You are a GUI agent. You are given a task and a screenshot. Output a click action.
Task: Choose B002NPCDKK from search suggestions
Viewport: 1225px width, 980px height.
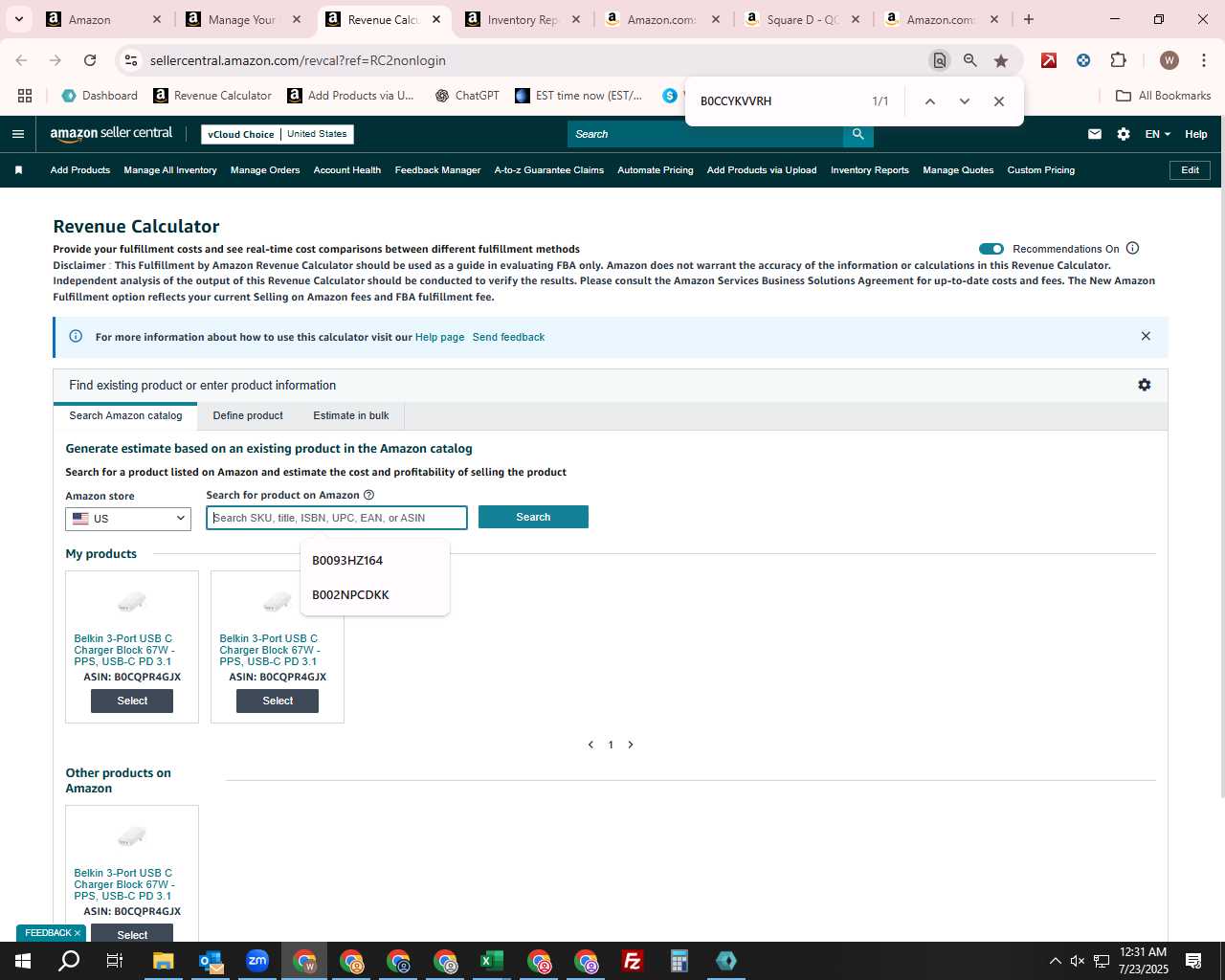pyautogui.click(x=374, y=595)
